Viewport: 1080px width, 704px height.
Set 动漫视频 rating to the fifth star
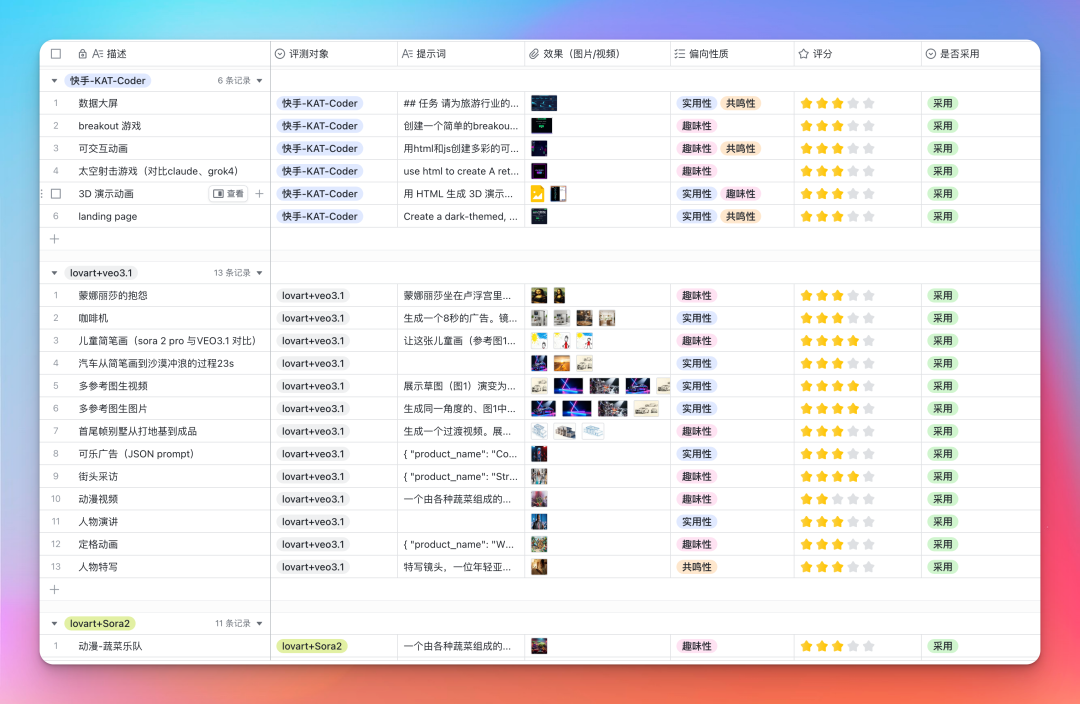[x=868, y=499]
